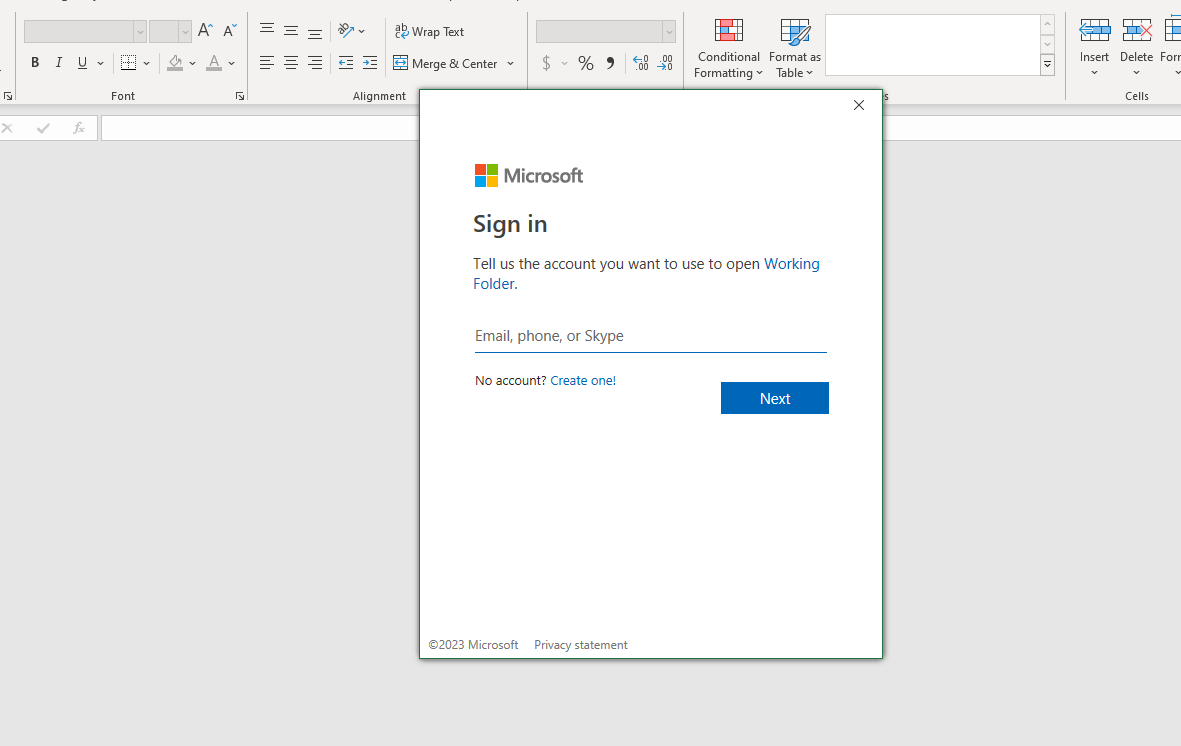Apply Underline formatting button

coord(82,63)
